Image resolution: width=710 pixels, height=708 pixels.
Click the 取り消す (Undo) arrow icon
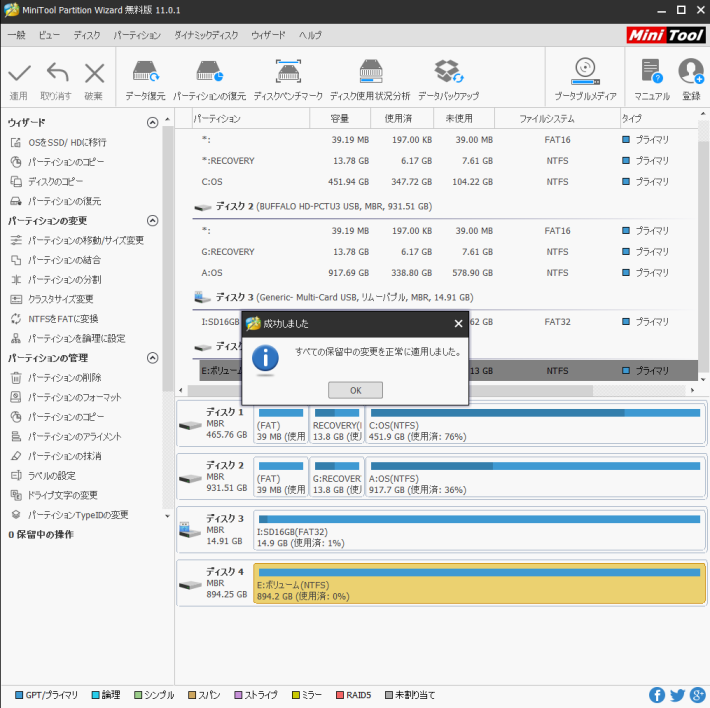click(57, 73)
